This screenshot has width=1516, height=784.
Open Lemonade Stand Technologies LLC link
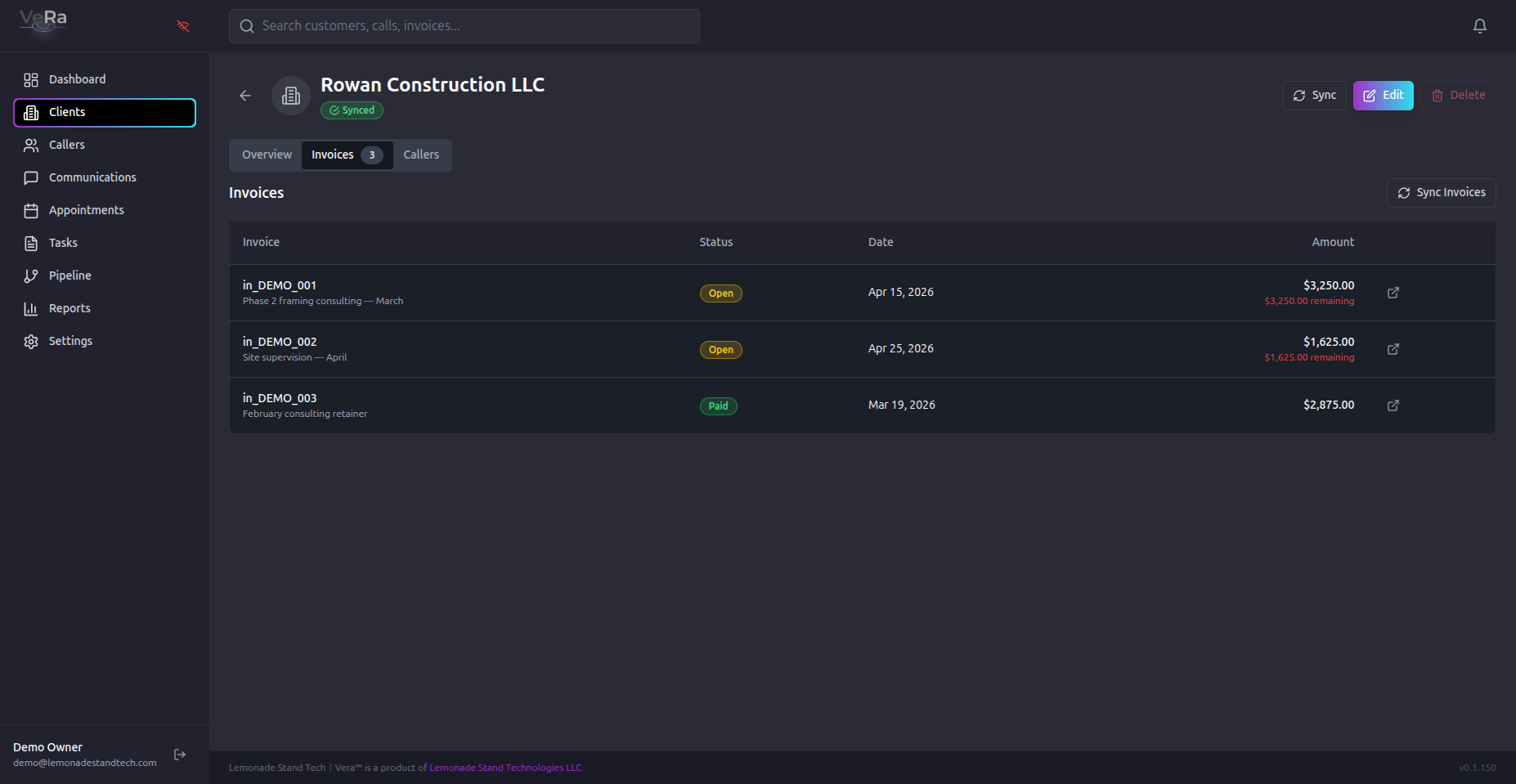coord(505,768)
